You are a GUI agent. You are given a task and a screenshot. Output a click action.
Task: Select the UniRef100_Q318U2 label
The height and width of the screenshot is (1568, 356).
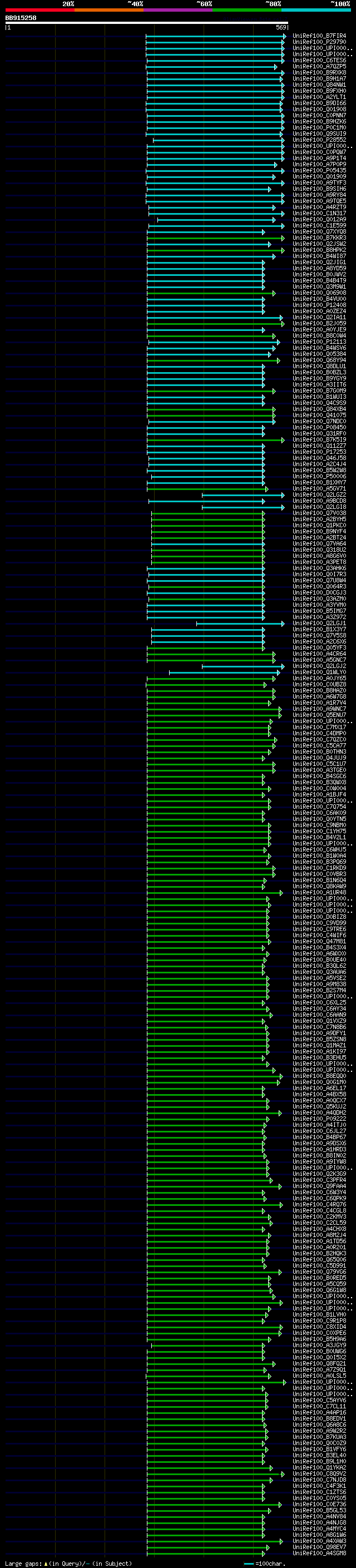[x=319, y=550]
